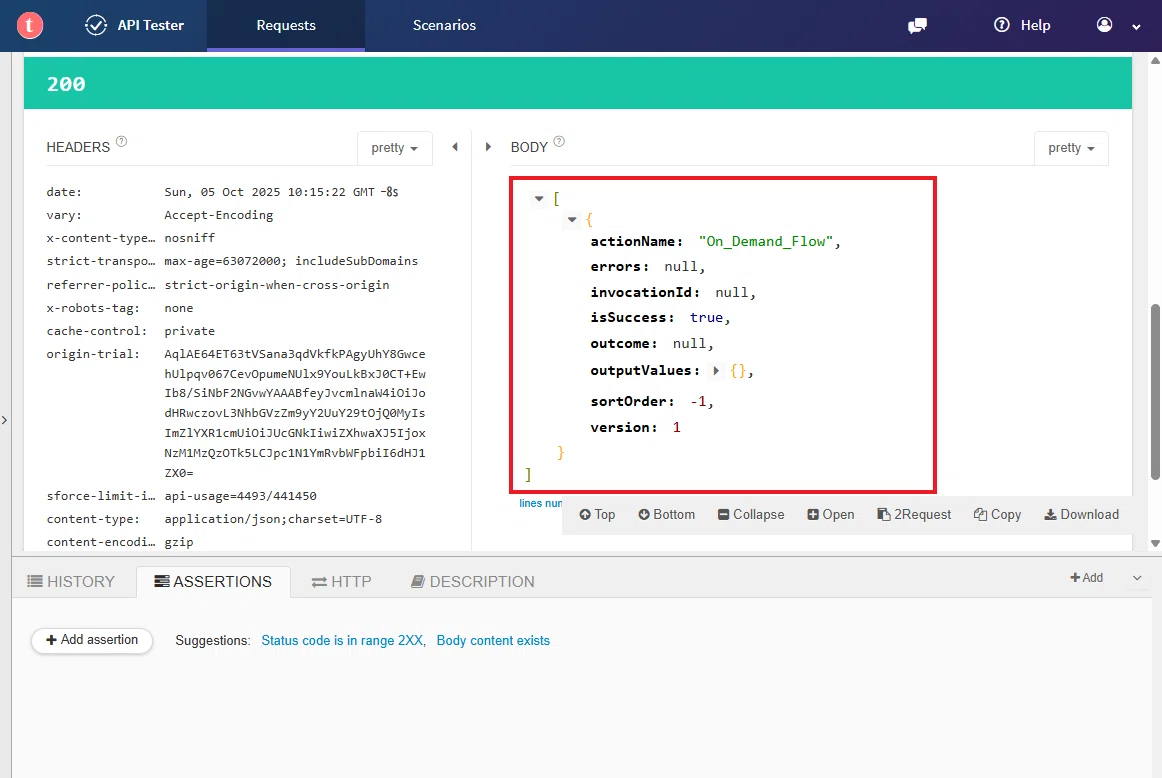The image size is (1162, 778).
Task: Click the date header value
Action: (281, 192)
